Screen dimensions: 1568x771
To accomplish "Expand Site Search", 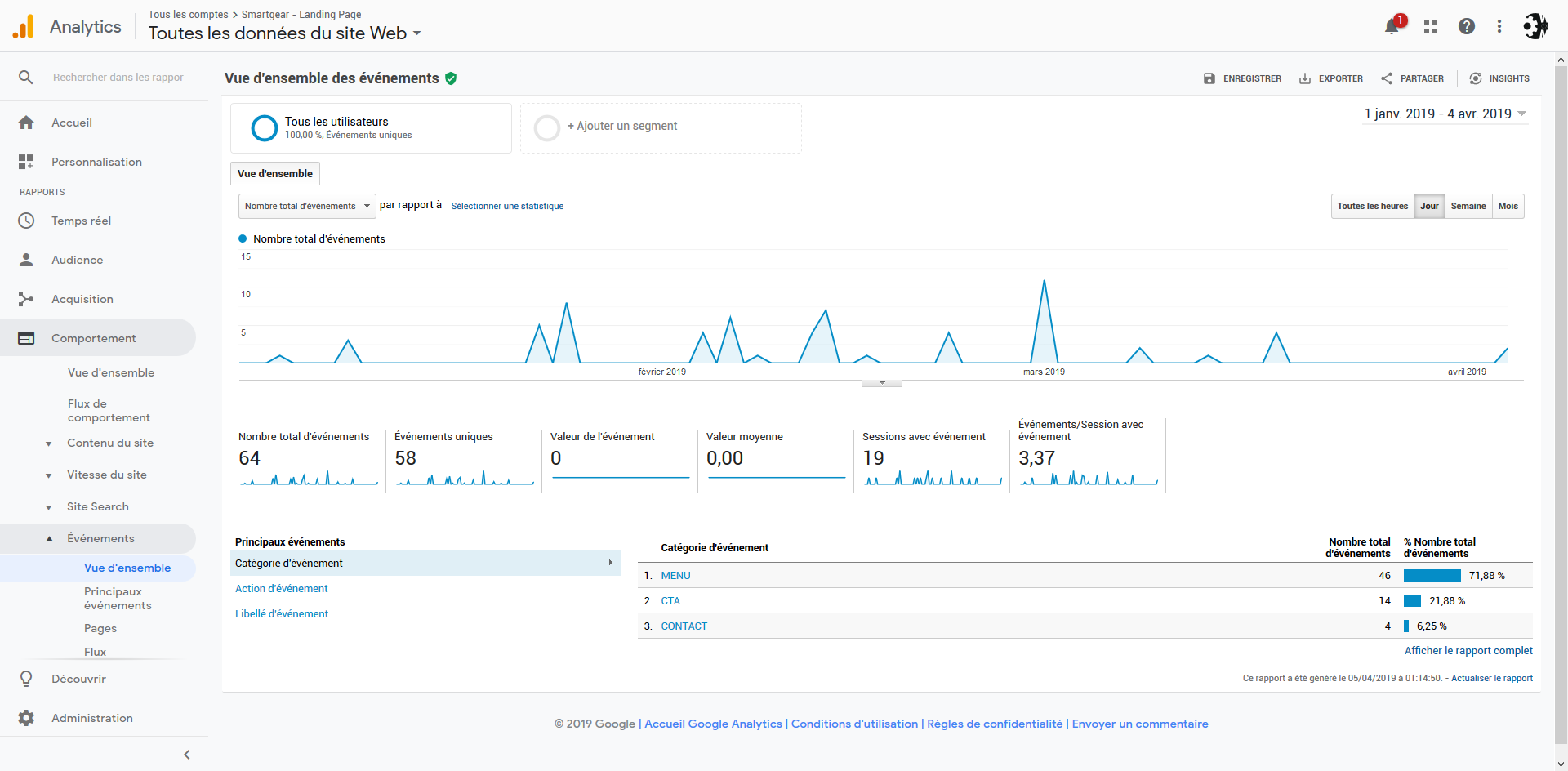I will (x=48, y=507).
